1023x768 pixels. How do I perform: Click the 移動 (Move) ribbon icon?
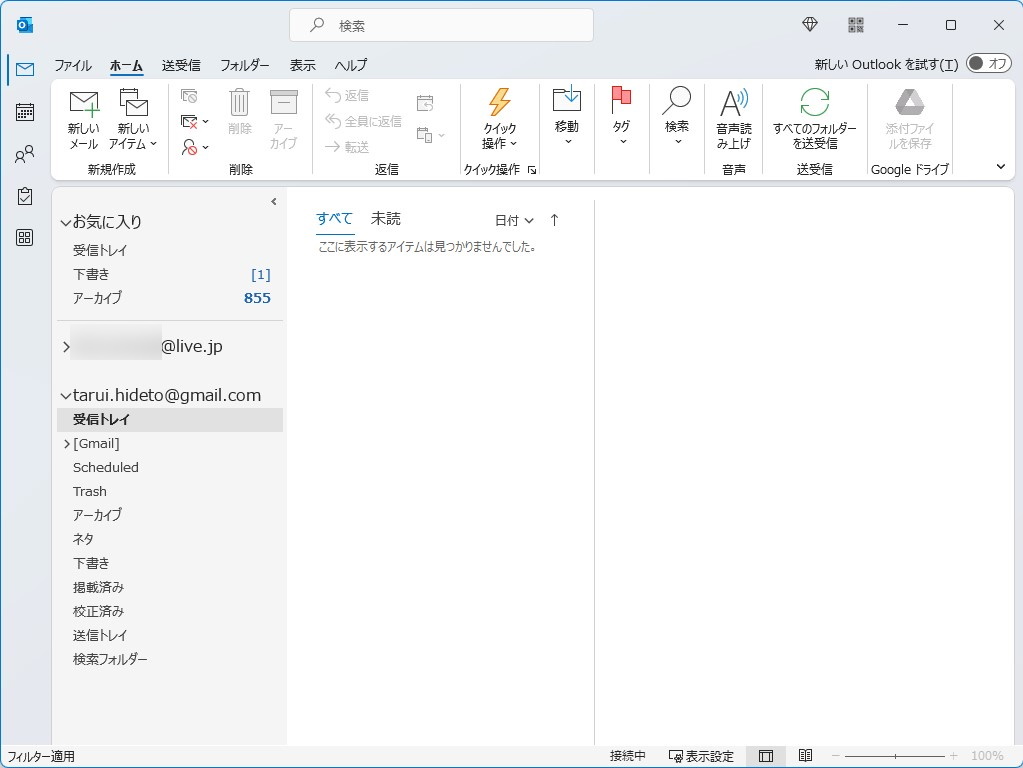pyautogui.click(x=567, y=120)
